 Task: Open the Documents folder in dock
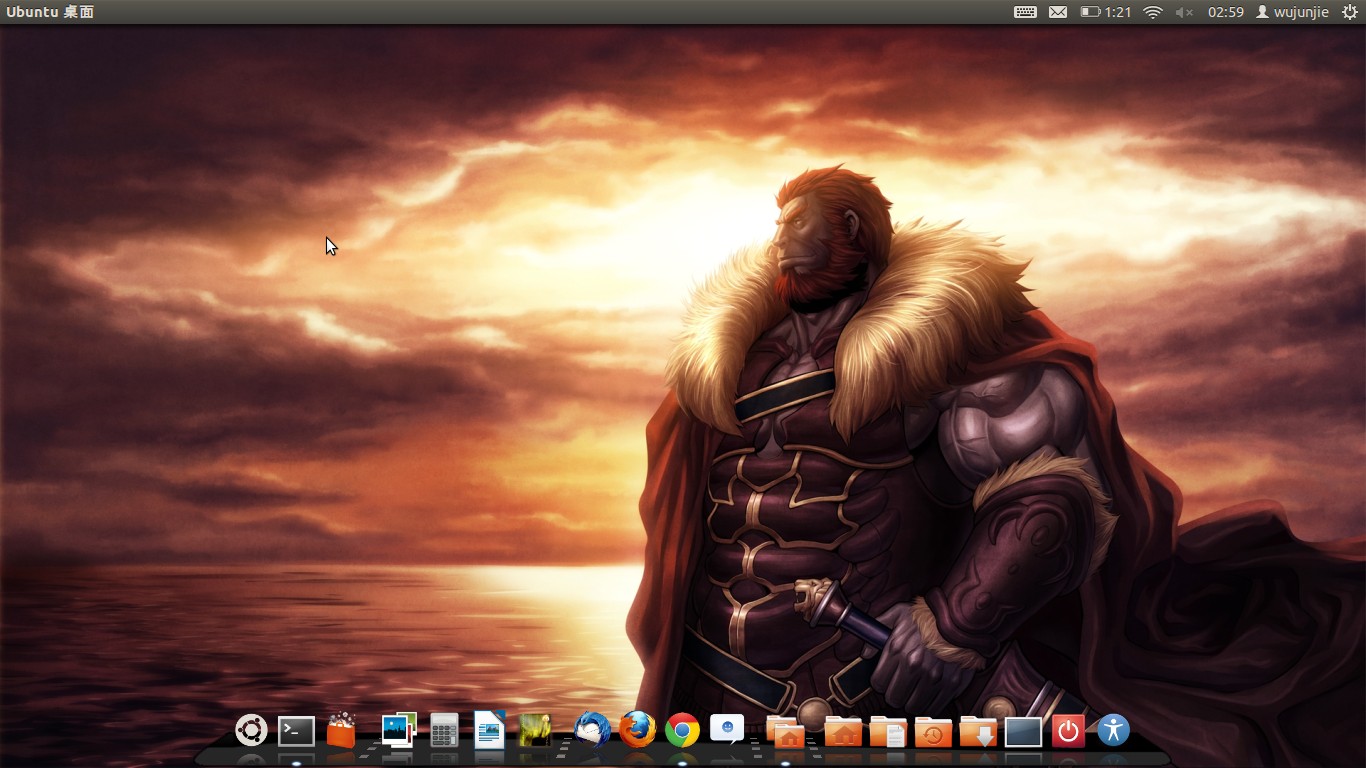click(x=887, y=732)
